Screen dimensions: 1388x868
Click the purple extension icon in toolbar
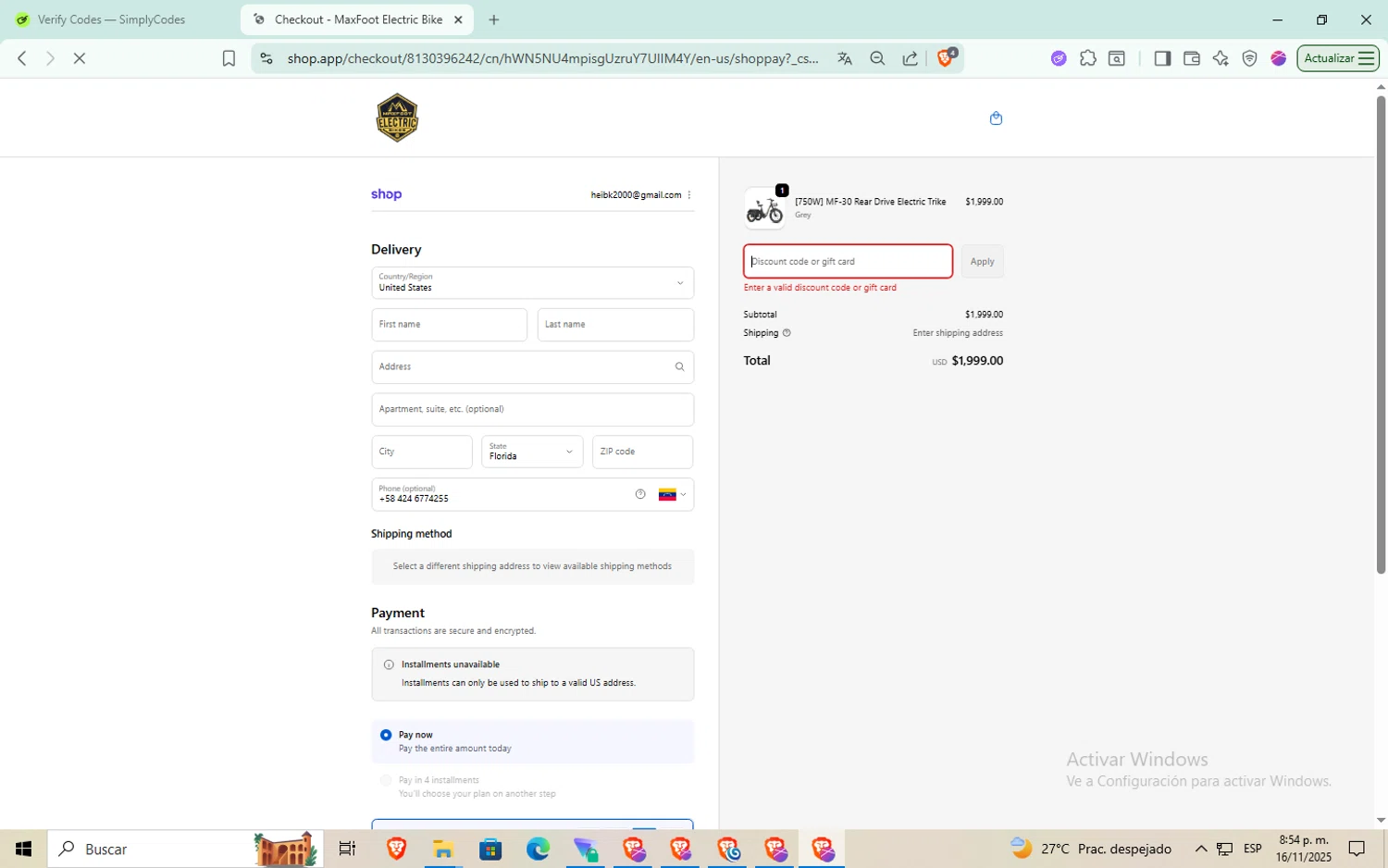click(x=1059, y=58)
